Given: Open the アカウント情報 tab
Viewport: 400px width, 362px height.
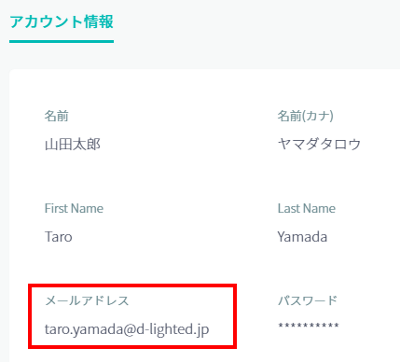Looking at the screenshot, I should [x=62, y=22].
